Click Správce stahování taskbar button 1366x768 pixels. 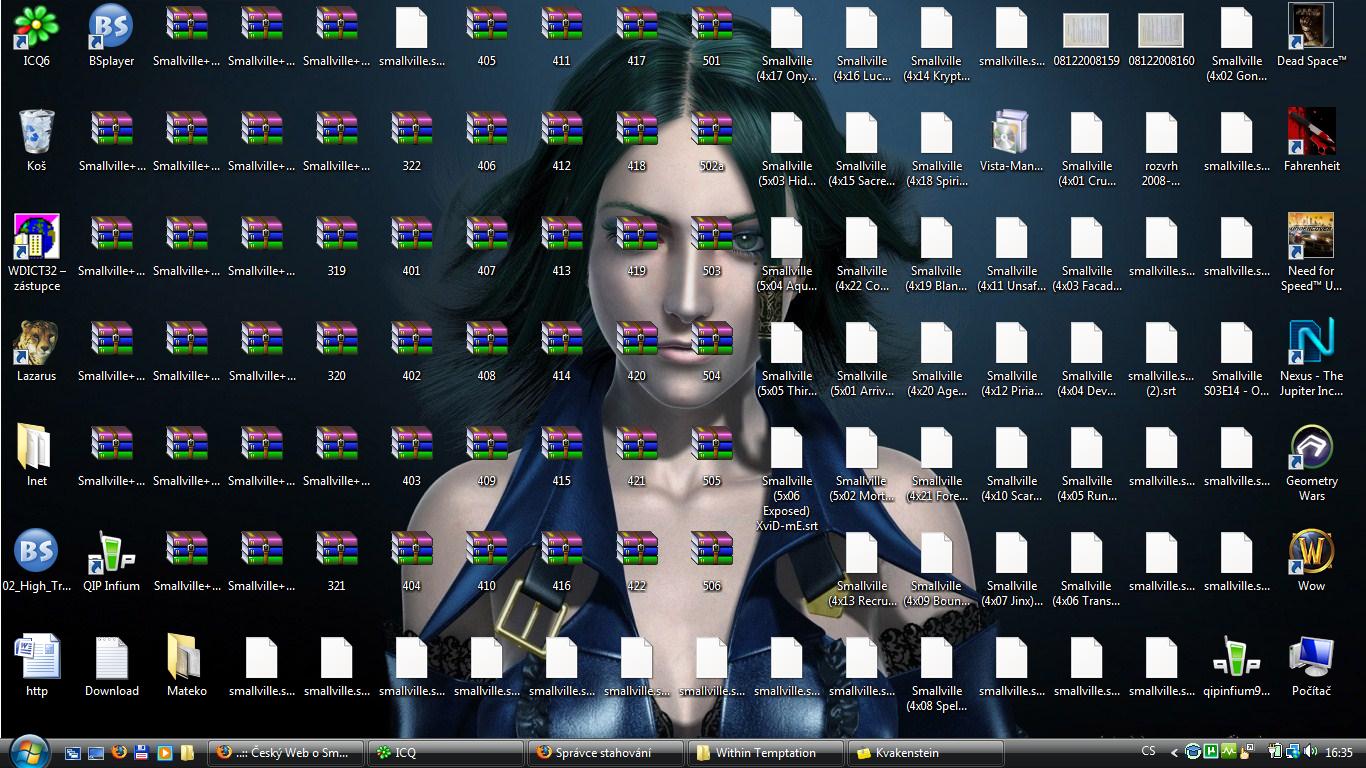pyautogui.click(x=605, y=753)
